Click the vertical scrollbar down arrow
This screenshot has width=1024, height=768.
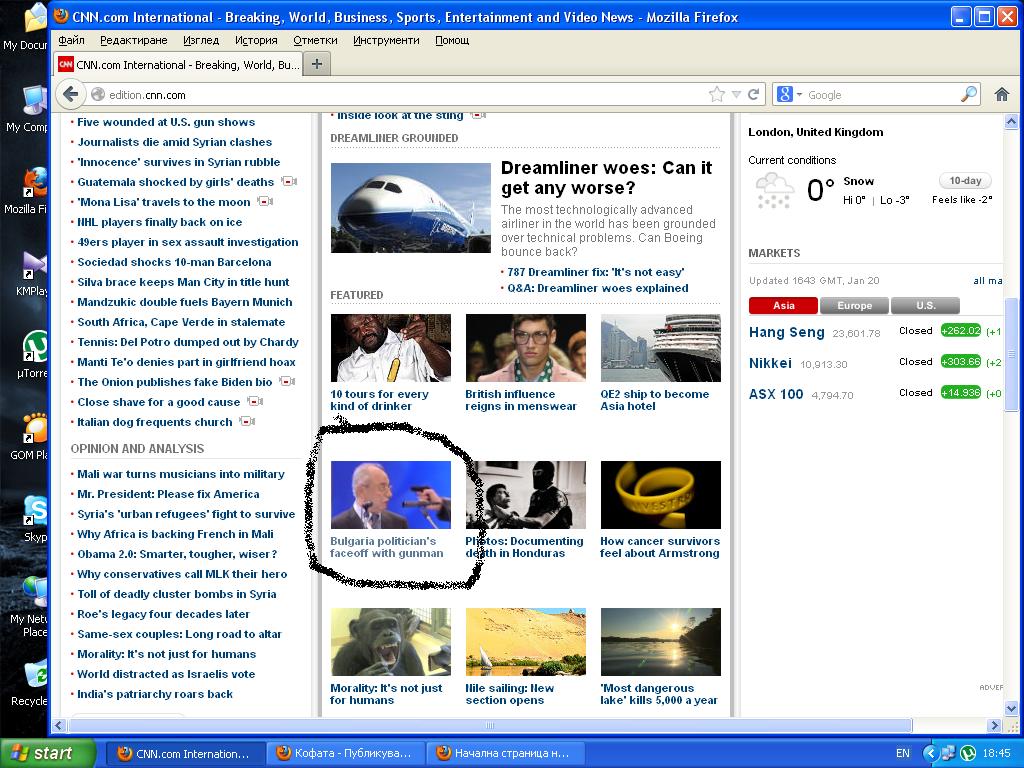coord(1011,709)
